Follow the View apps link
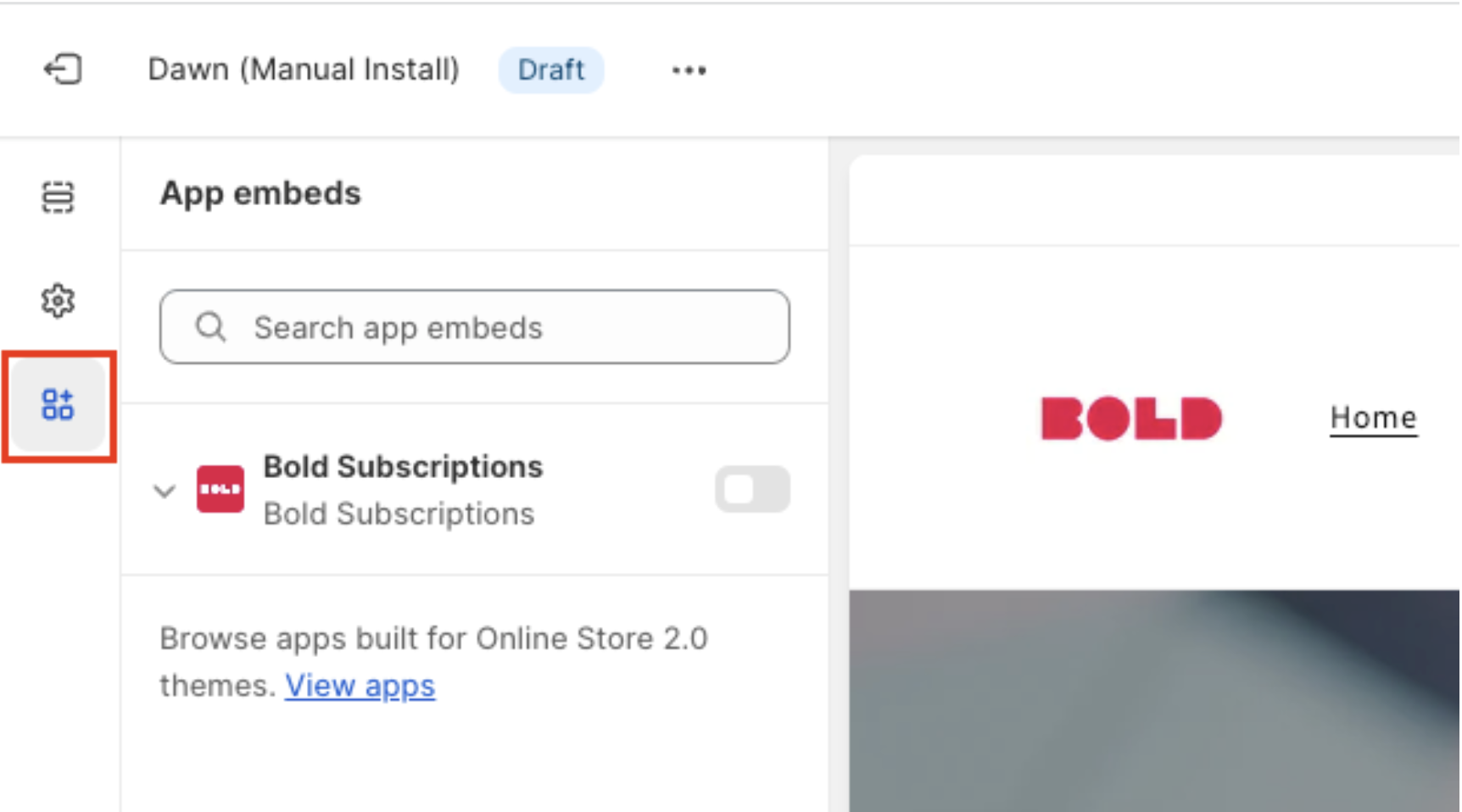Image resolution: width=1462 pixels, height=812 pixels. click(x=360, y=686)
